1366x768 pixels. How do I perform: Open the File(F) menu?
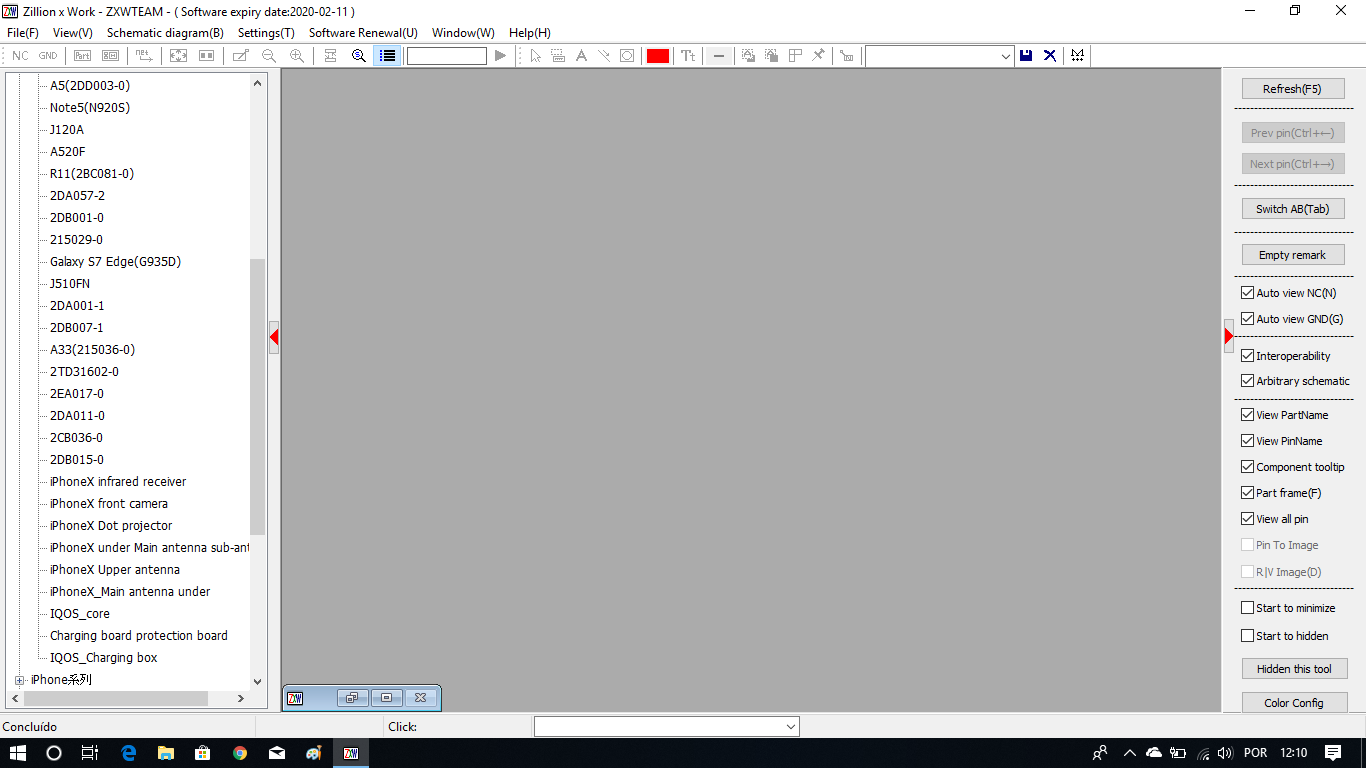point(22,33)
